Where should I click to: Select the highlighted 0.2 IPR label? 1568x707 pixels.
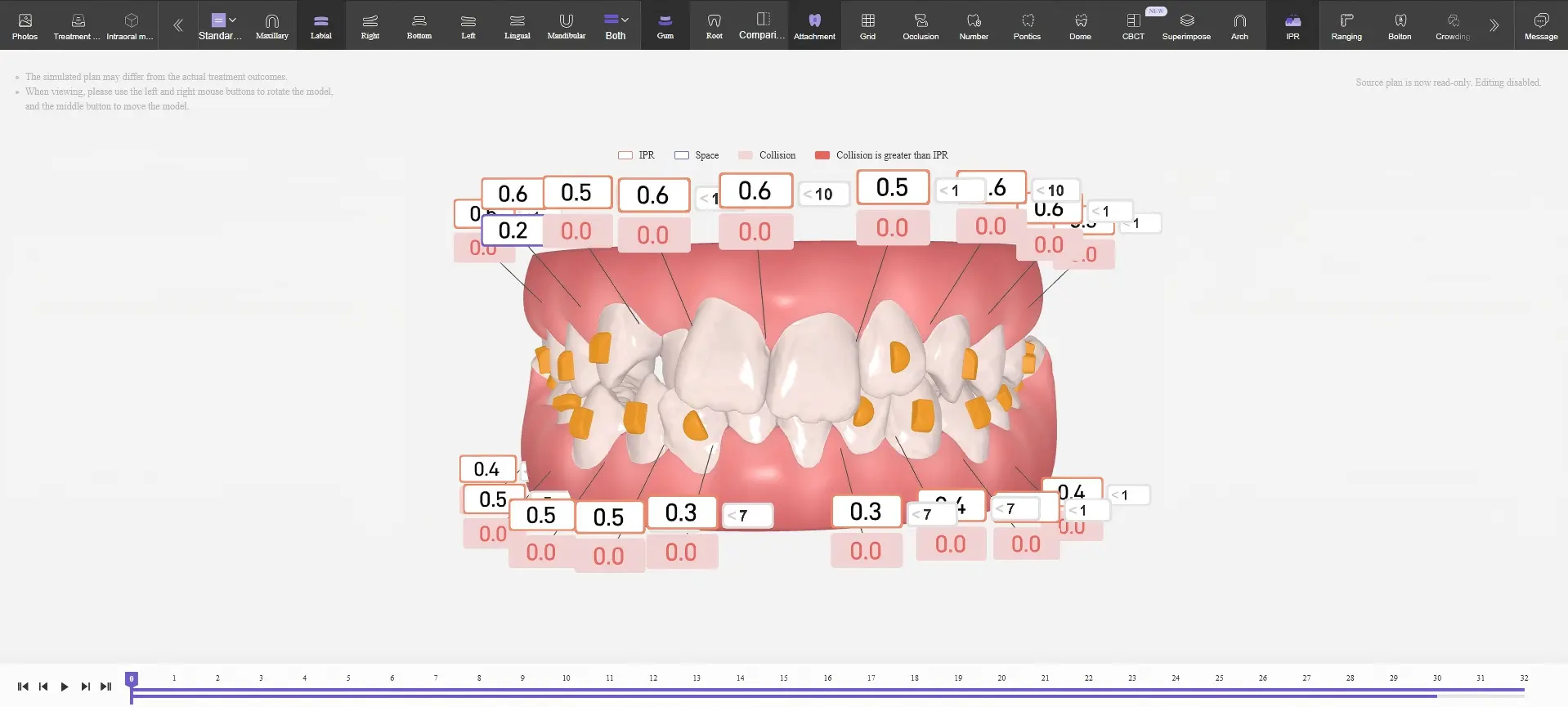(x=513, y=230)
